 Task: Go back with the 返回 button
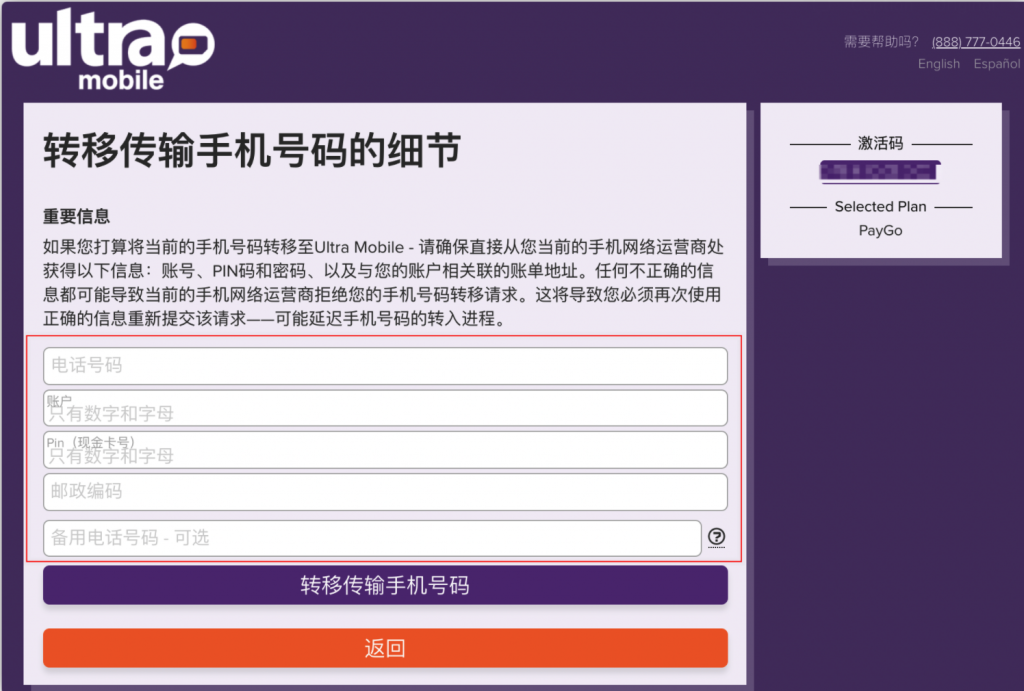385,648
